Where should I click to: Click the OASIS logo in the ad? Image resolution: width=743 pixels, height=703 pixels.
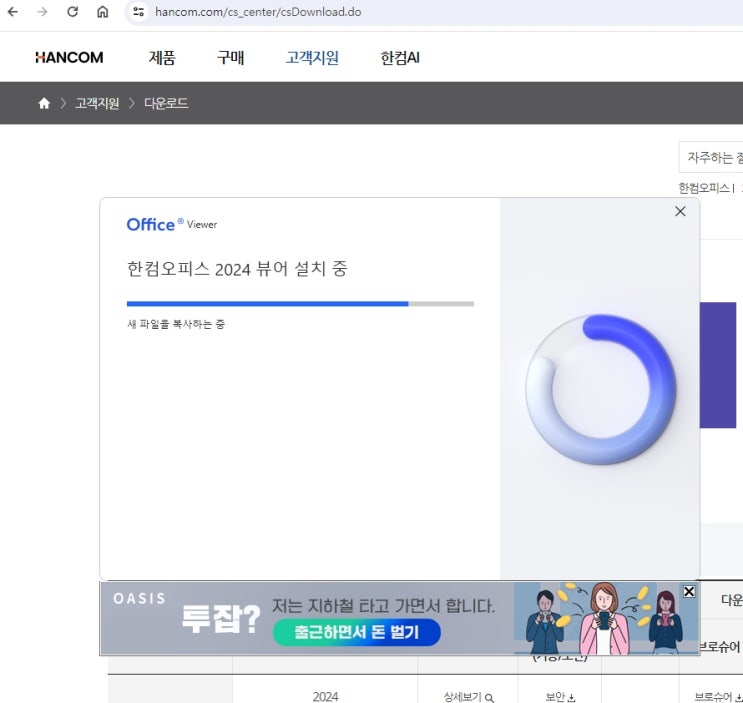(x=139, y=599)
